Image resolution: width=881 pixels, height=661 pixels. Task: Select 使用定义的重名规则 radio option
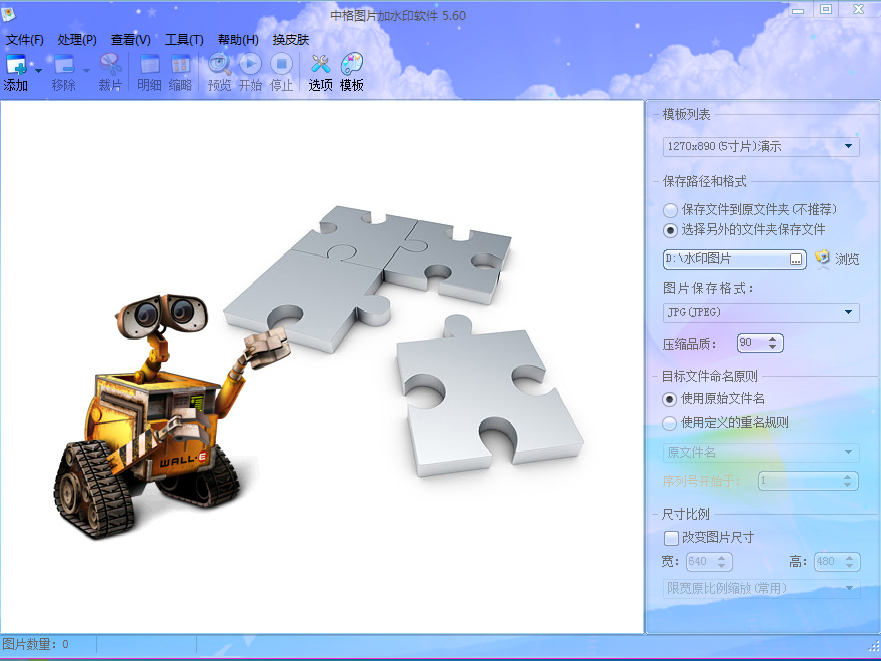click(669, 423)
